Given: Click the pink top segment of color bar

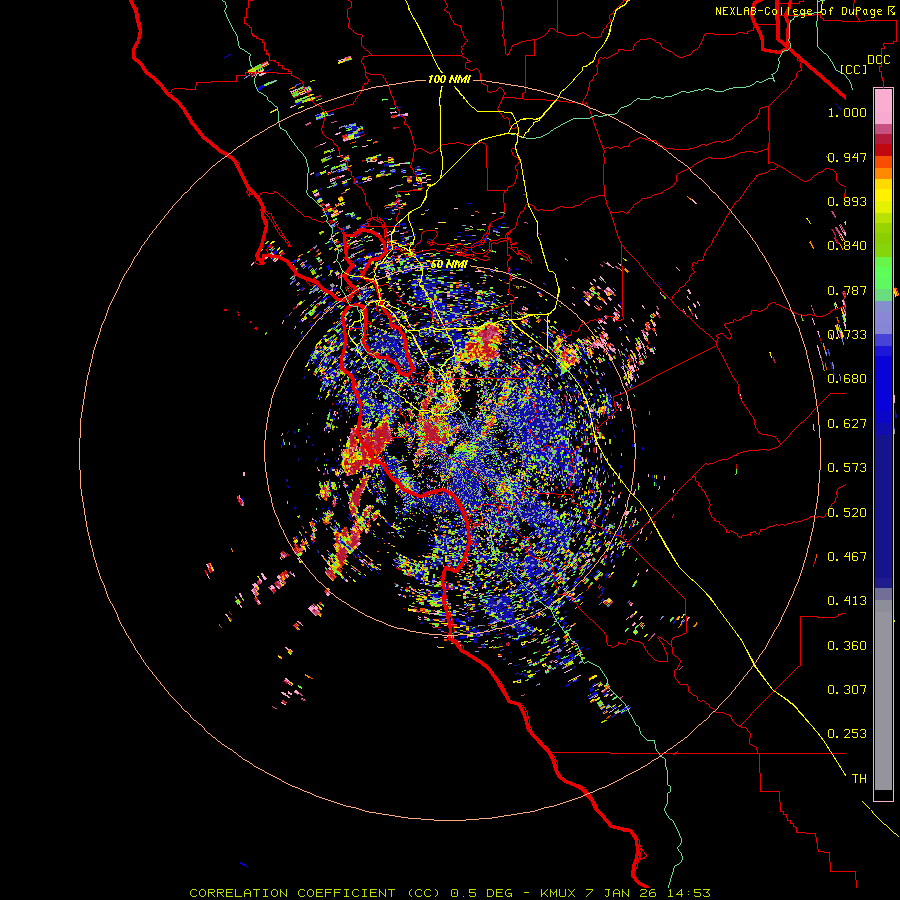Looking at the screenshot, I should tap(883, 106).
